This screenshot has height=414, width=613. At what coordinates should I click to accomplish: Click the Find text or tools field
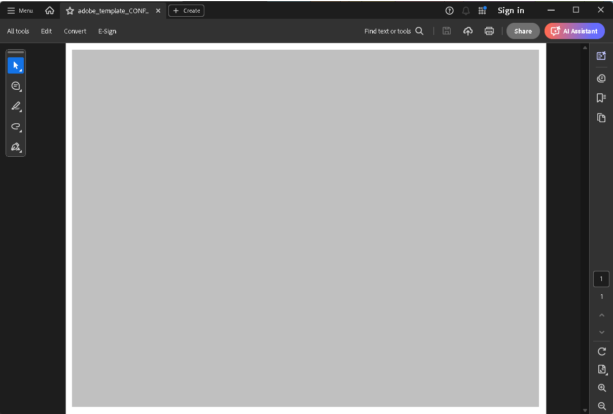tap(394, 31)
